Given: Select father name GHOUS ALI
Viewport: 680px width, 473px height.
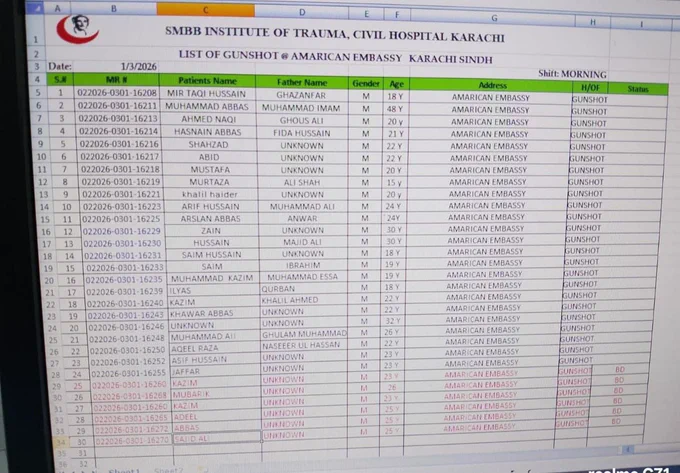Looking at the screenshot, I should point(301,121).
